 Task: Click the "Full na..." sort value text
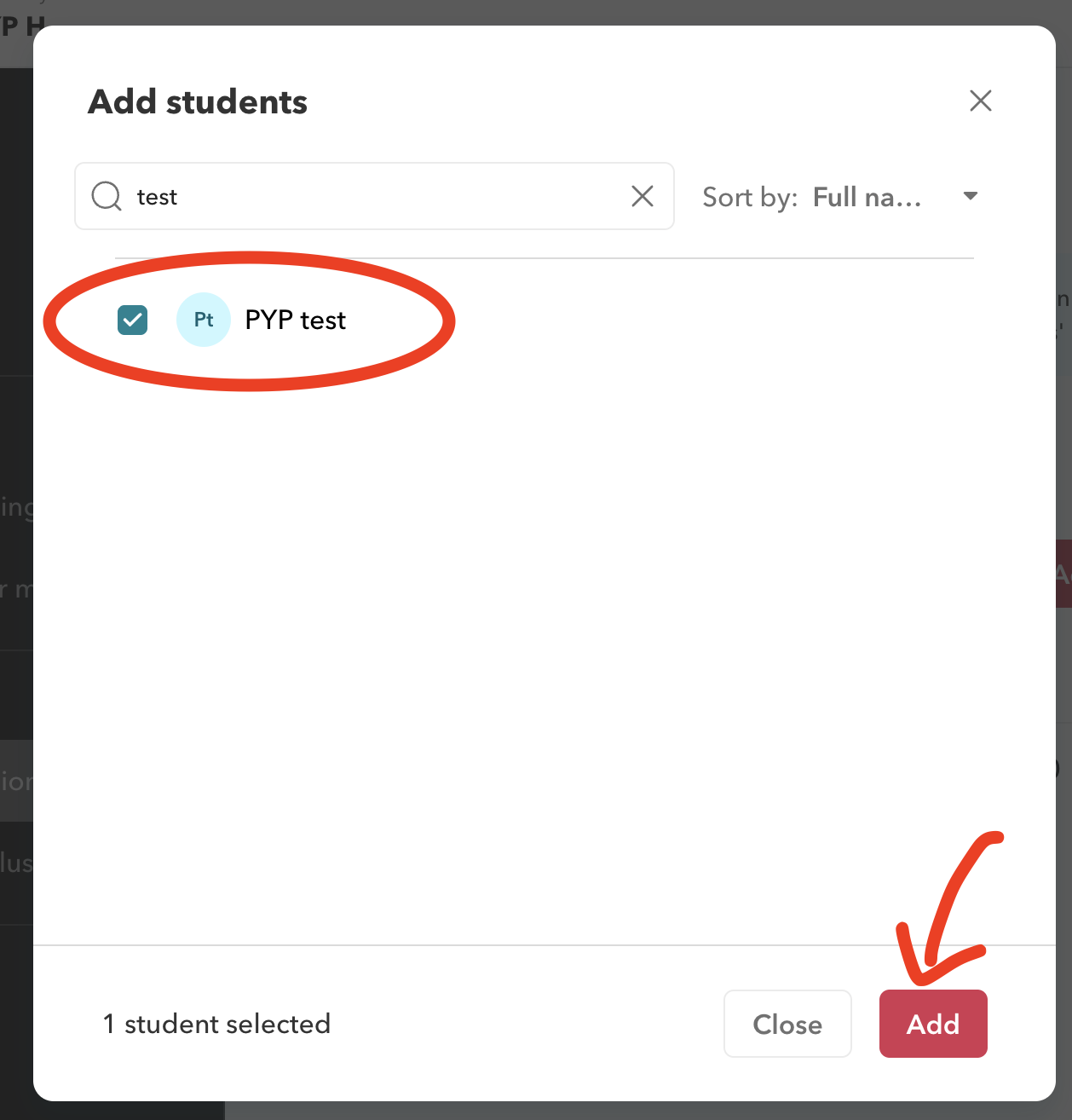point(867,196)
